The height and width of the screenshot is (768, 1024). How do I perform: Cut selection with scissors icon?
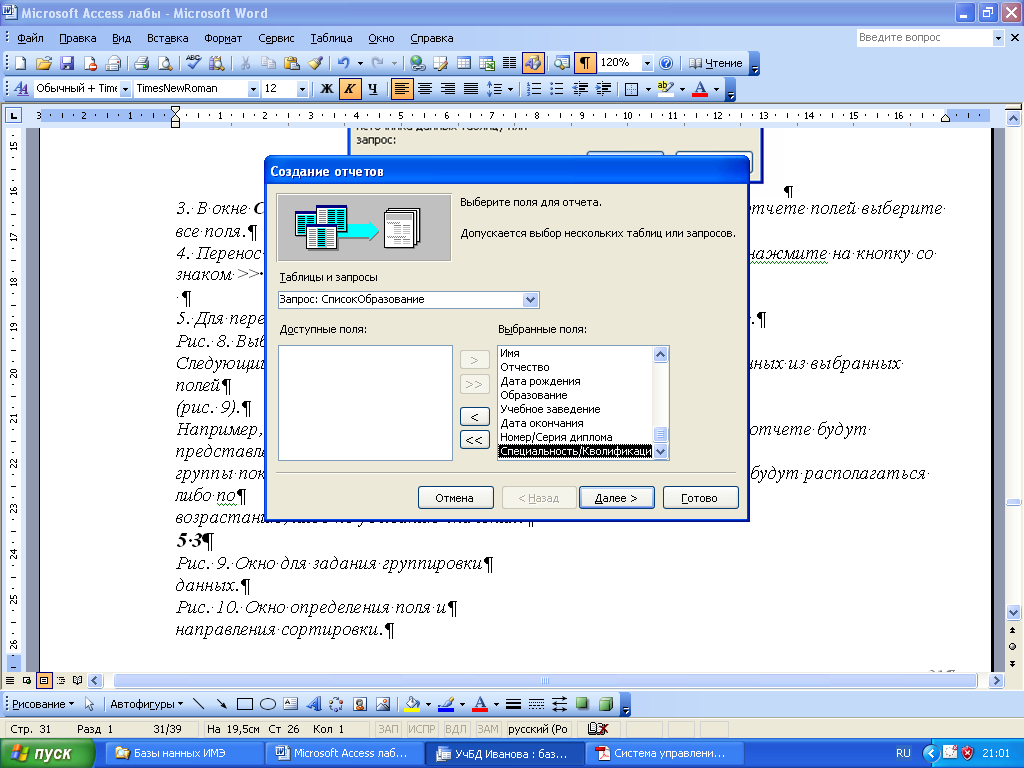coord(246,63)
